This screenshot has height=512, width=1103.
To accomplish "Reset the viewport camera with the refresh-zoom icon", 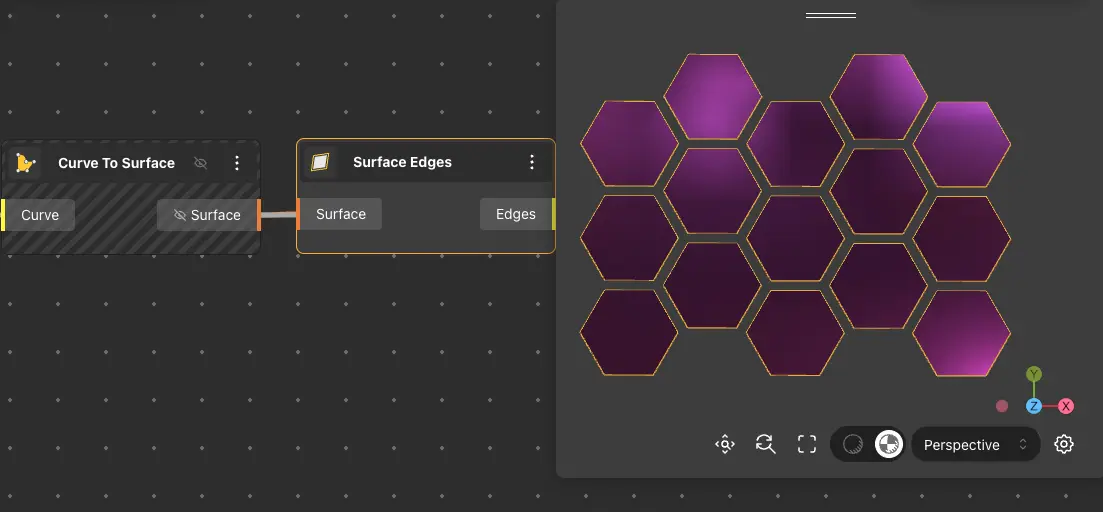I will pyautogui.click(x=766, y=444).
